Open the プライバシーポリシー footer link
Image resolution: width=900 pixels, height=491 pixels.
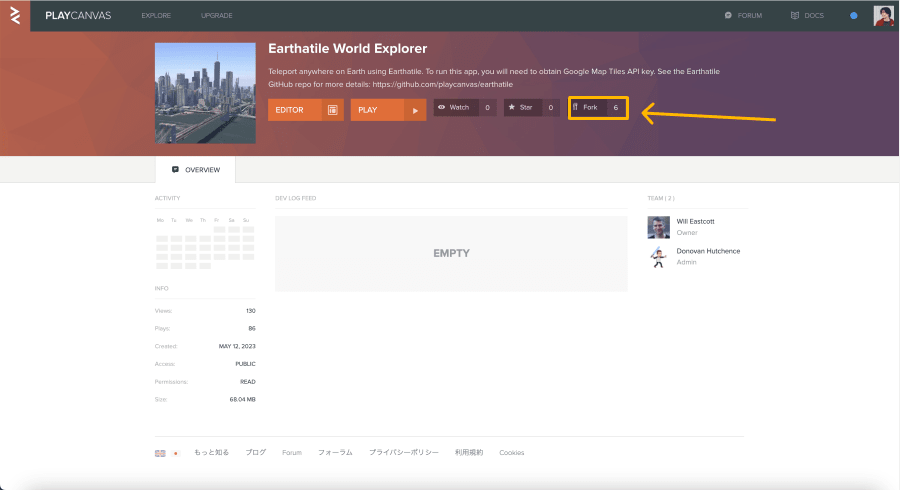(404, 453)
